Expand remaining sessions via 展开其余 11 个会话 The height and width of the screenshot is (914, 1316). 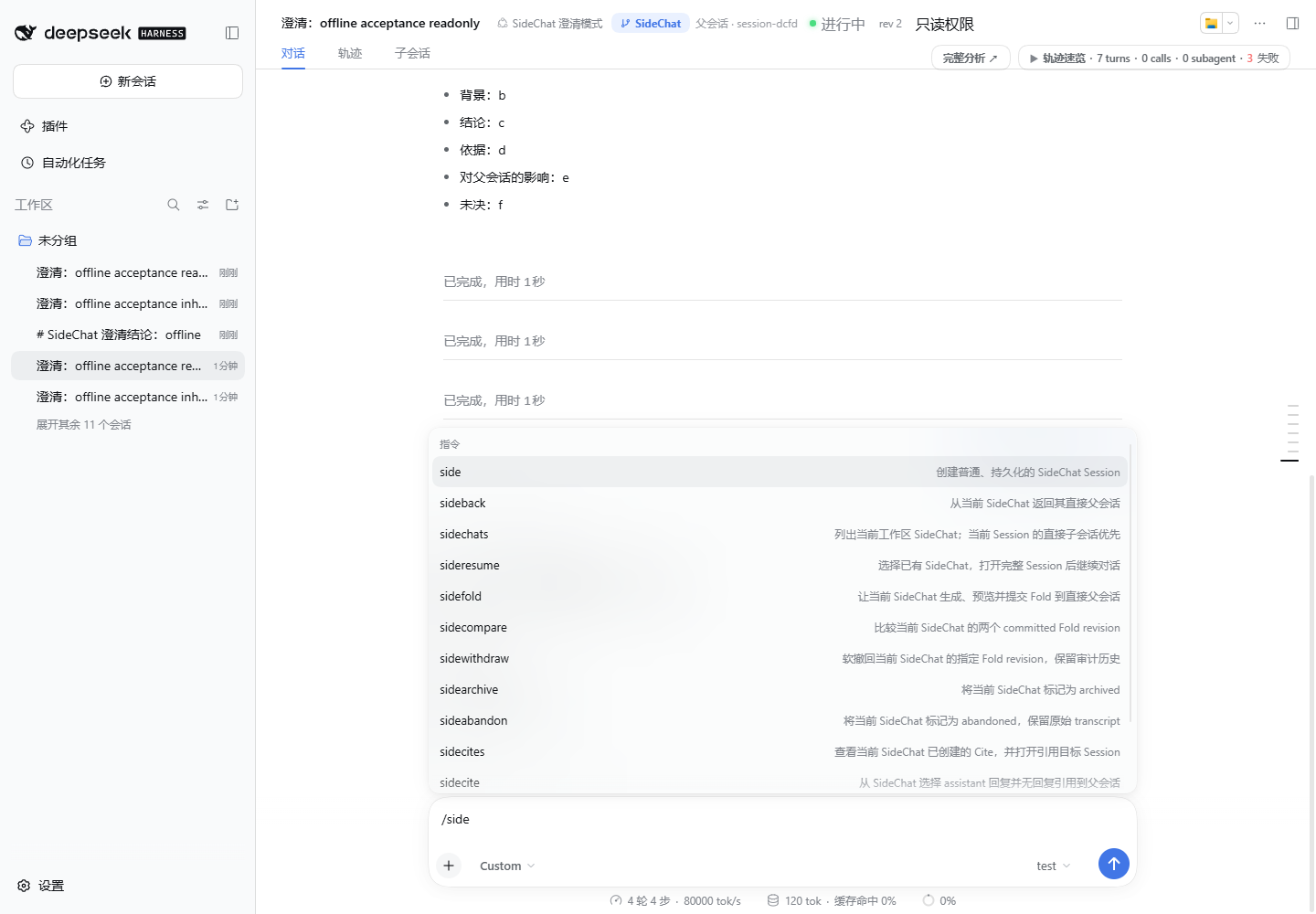click(x=84, y=425)
